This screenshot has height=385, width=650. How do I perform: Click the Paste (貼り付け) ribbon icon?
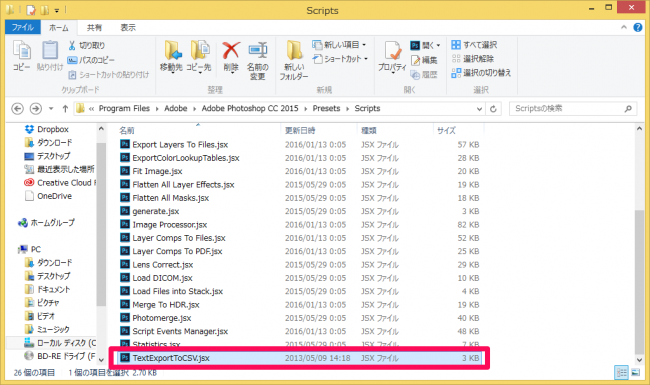[x=50, y=56]
